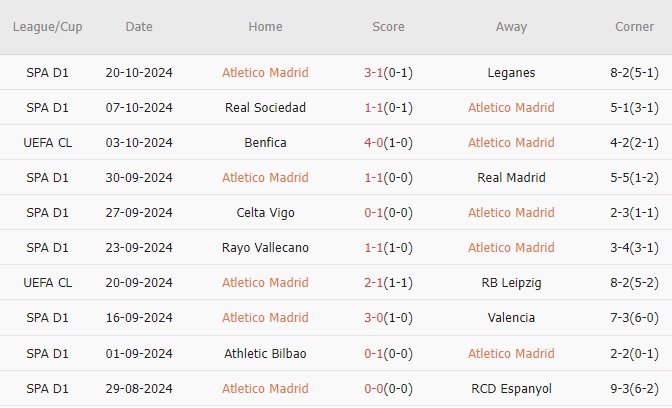
Task: Click the Real Madrid away team
Action: pyautogui.click(x=511, y=177)
